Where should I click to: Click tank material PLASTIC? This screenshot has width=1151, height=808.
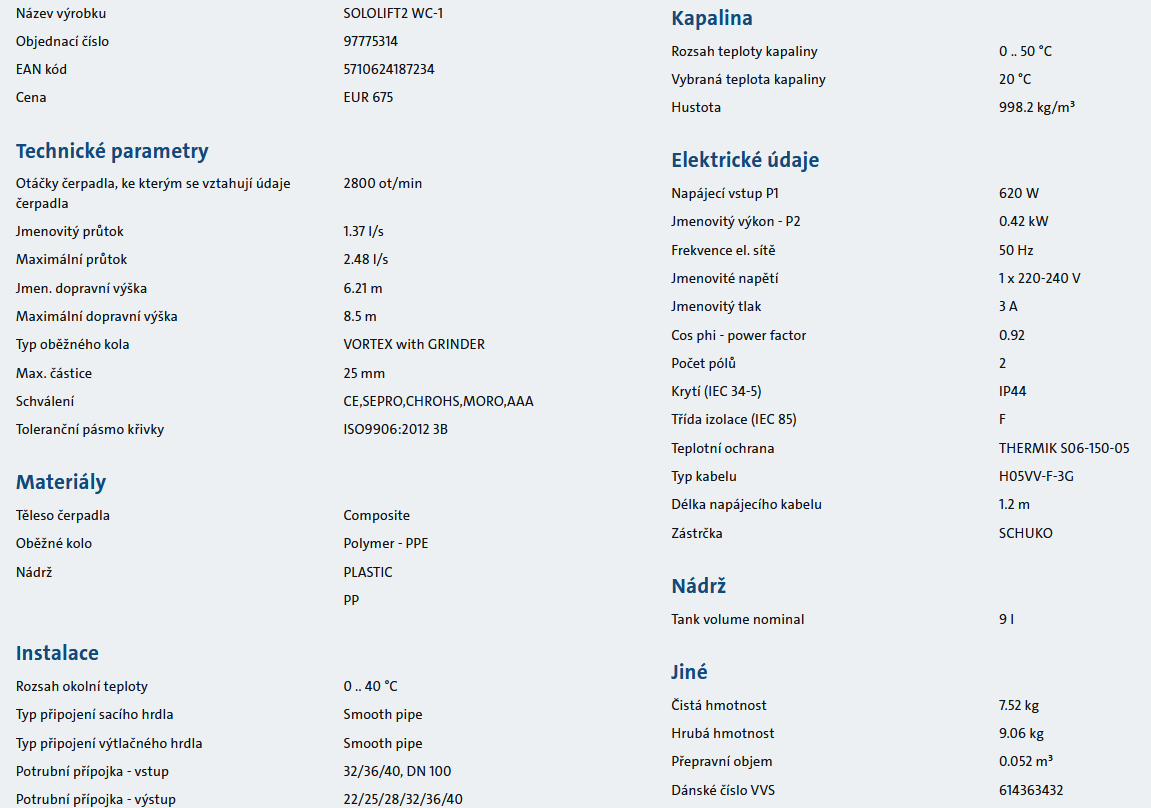368,572
